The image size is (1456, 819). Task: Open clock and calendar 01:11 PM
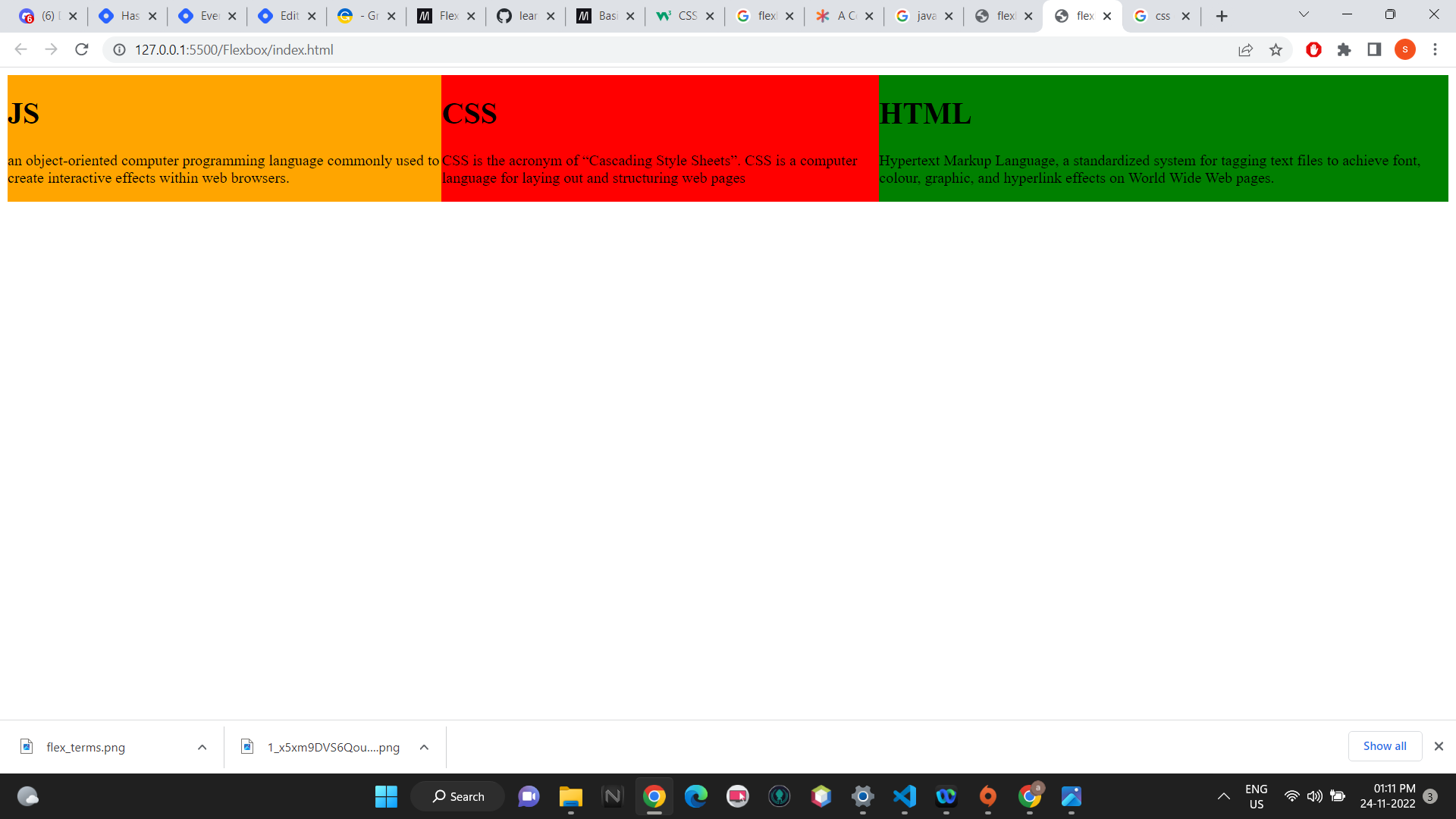point(1387,796)
